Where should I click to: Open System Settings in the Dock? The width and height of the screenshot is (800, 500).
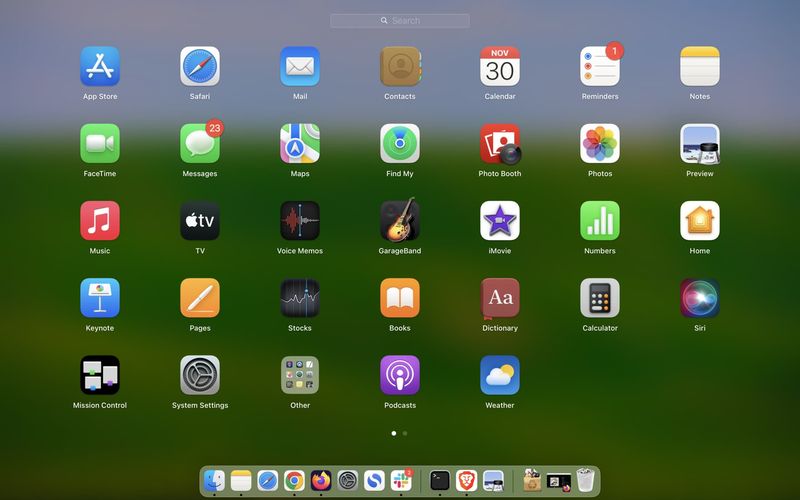pos(348,480)
